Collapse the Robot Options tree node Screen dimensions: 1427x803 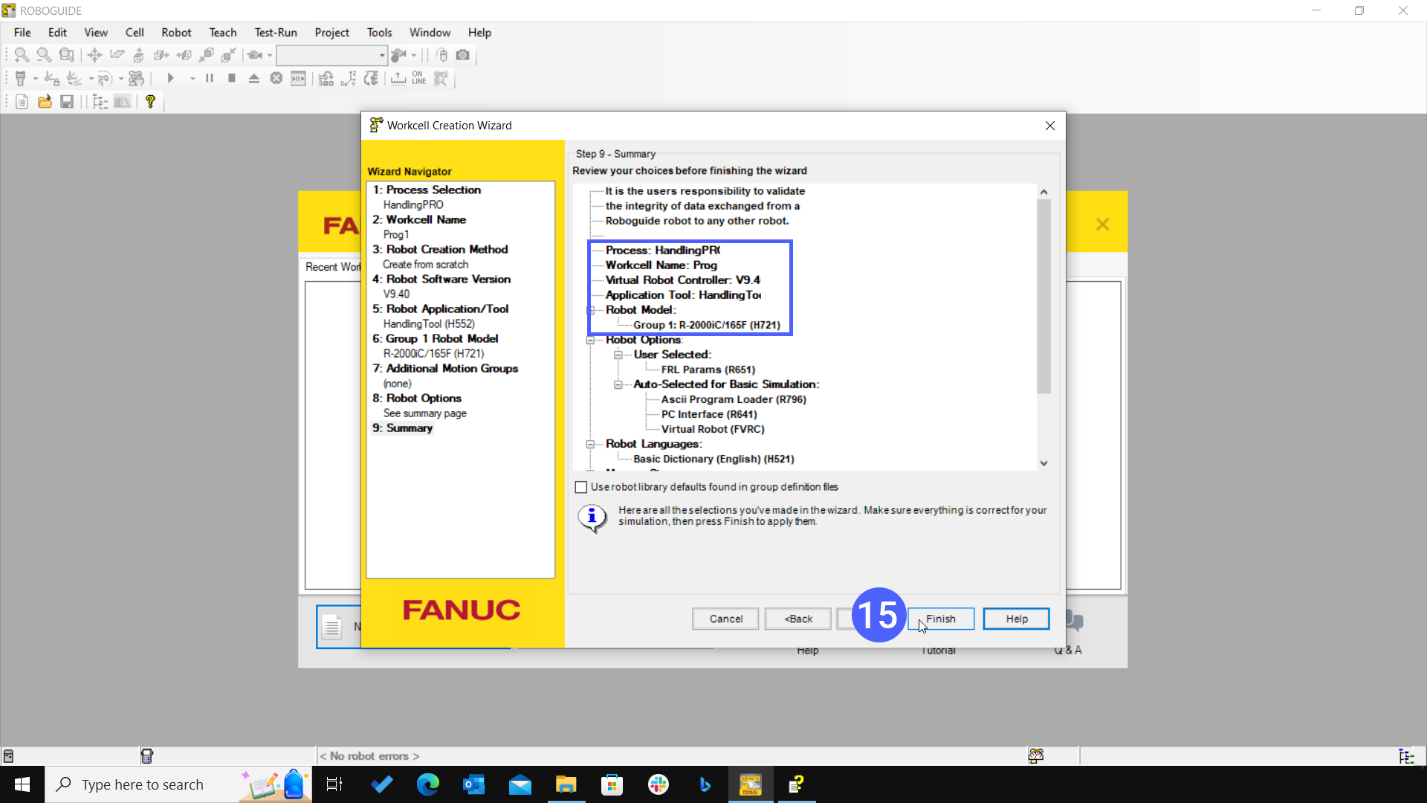[x=589, y=340]
